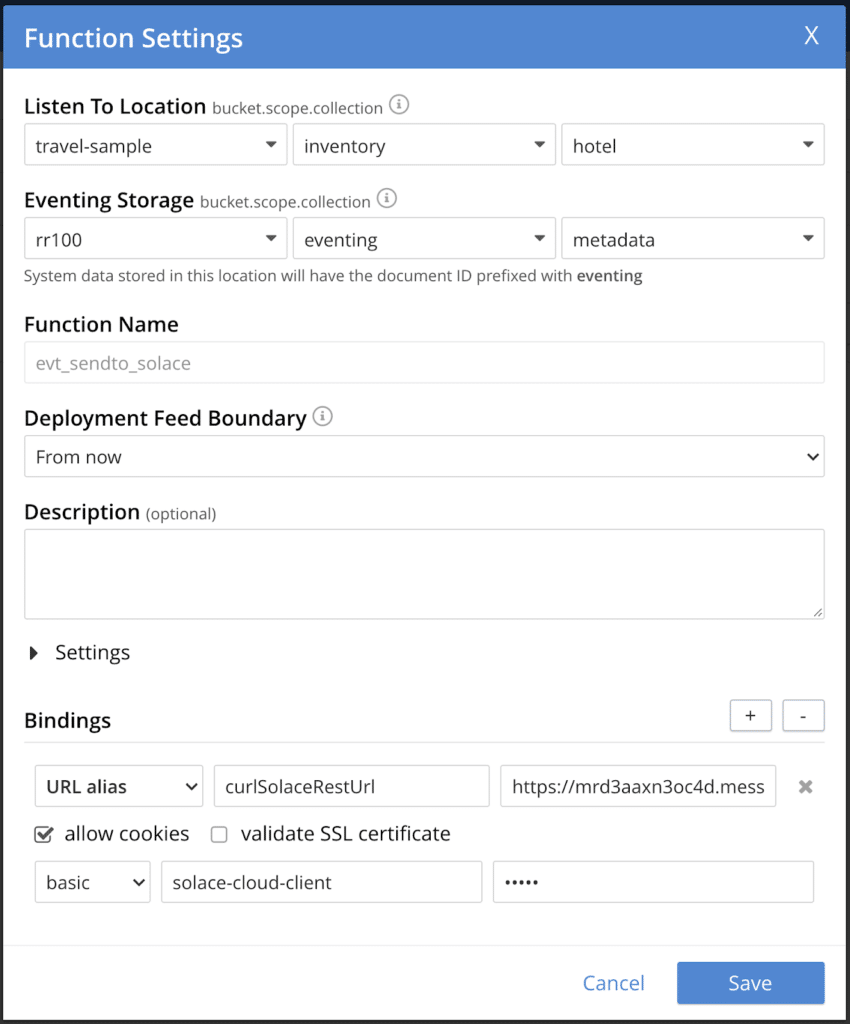Click the Deployment Feed Boundary info icon
Viewport: 850px width, 1024px height.
pyautogui.click(x=322, y=417)
